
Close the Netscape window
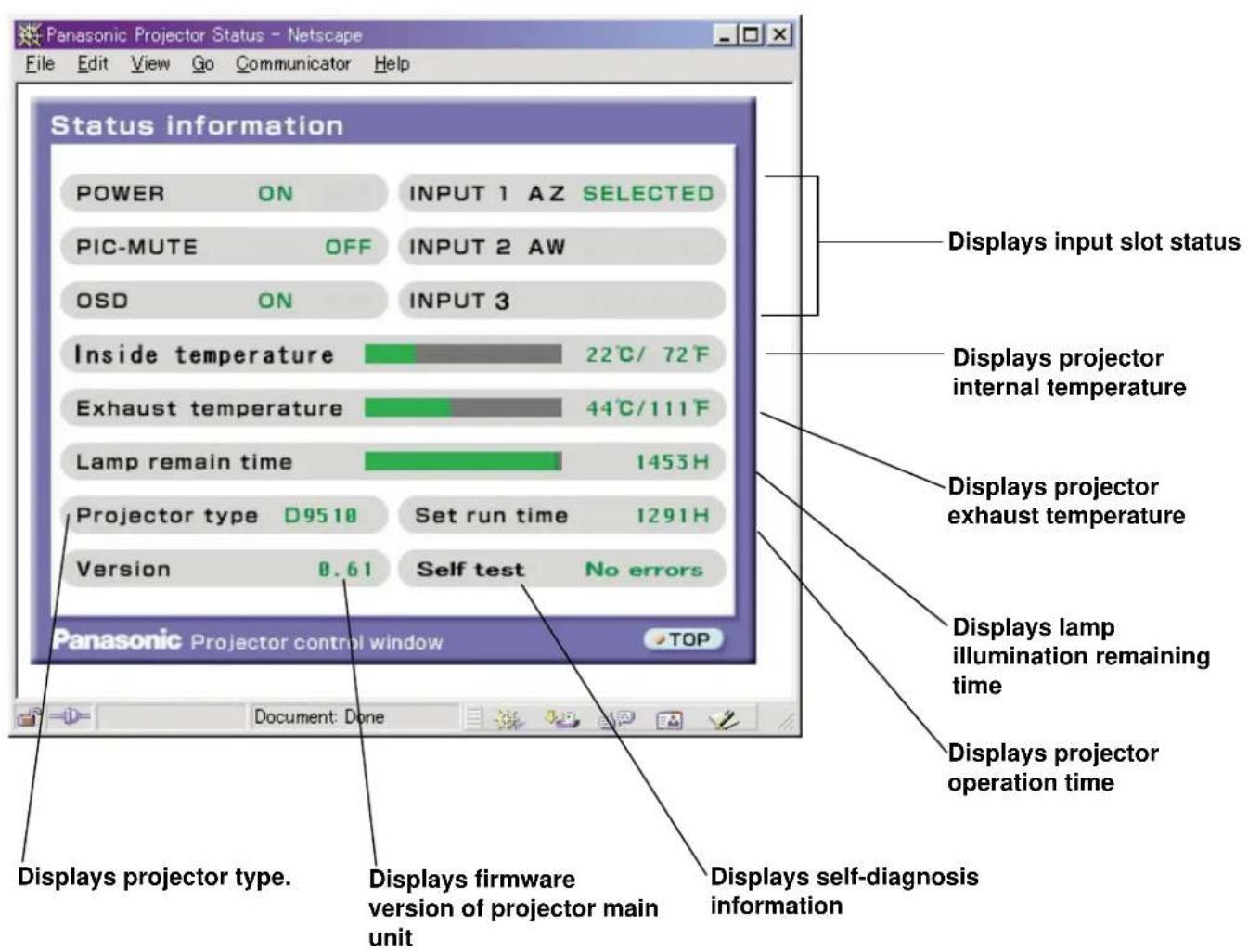tap(780, 35)
